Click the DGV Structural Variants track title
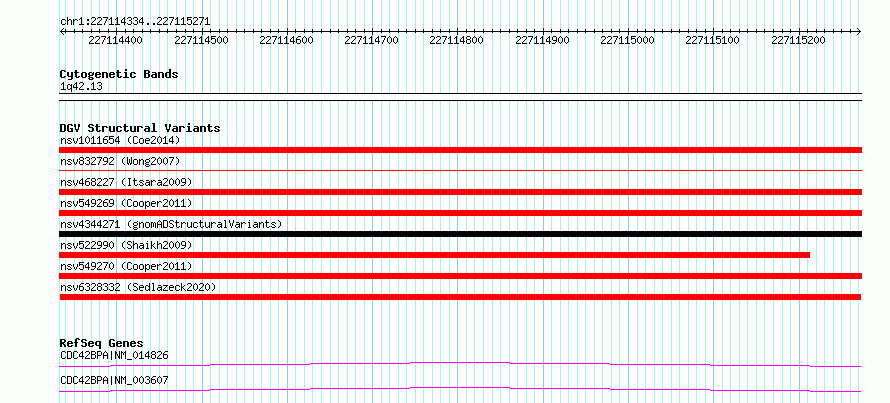This screenshot has height=403, width=890. 140,128
